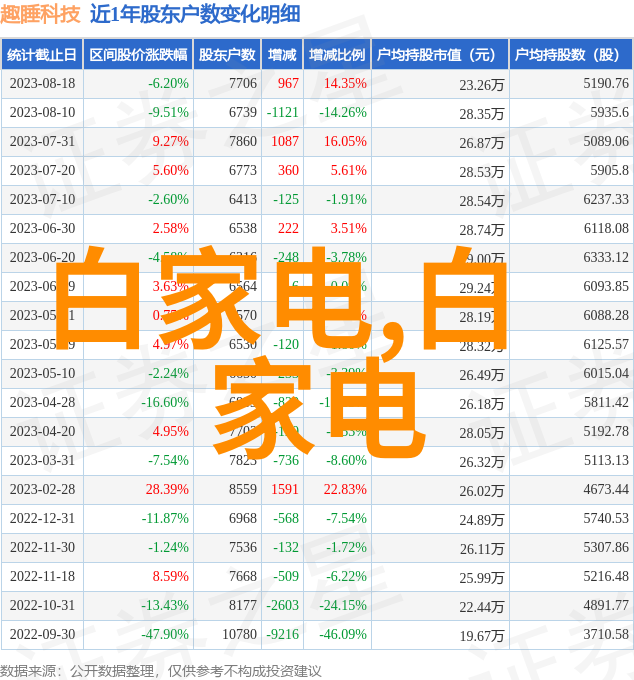Screen dimensions: 634x680
Task: Click the shares value 5190.76
Action: coord(606,83)
